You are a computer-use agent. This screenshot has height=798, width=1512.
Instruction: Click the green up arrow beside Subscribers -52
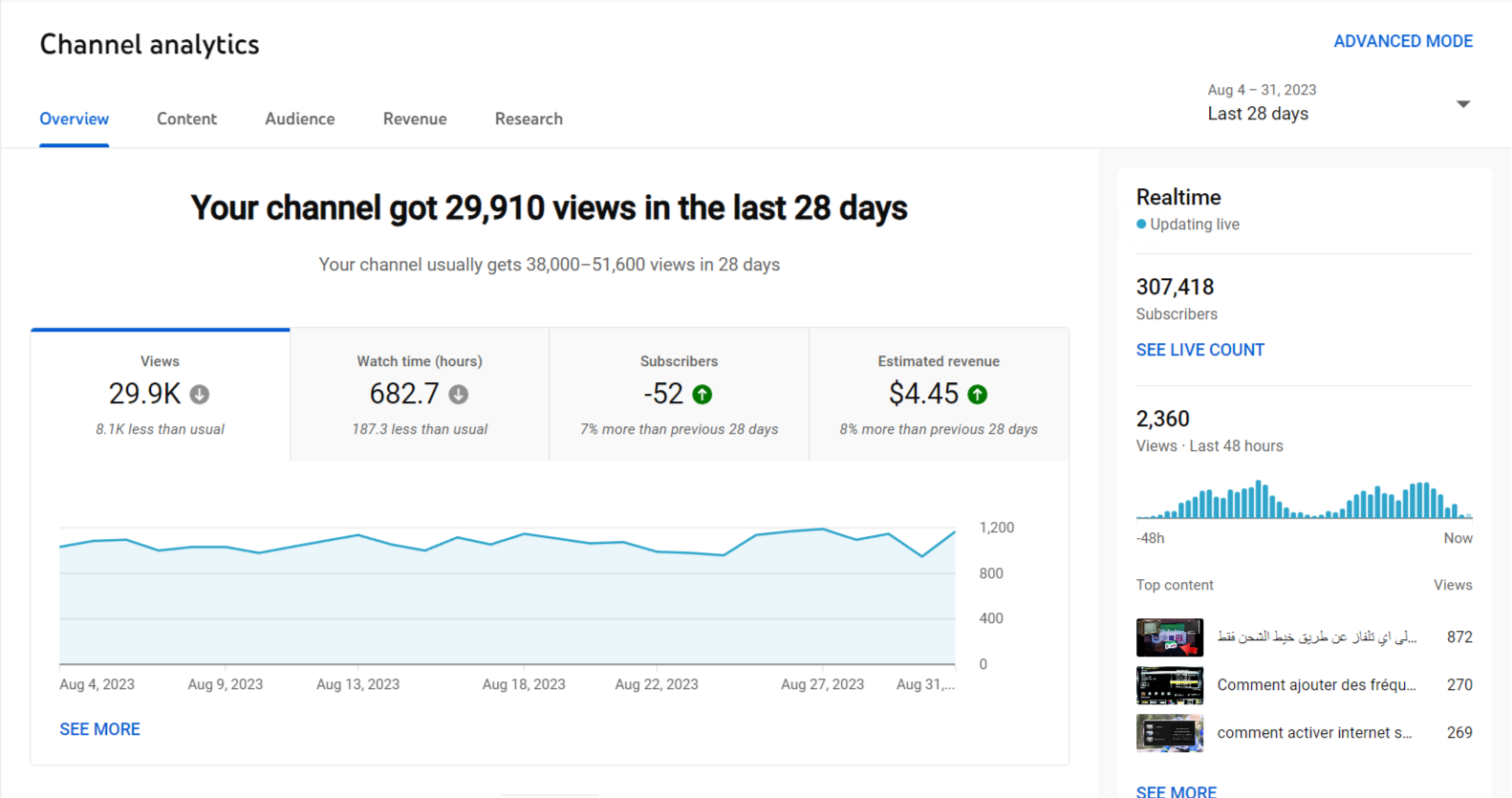702,395
